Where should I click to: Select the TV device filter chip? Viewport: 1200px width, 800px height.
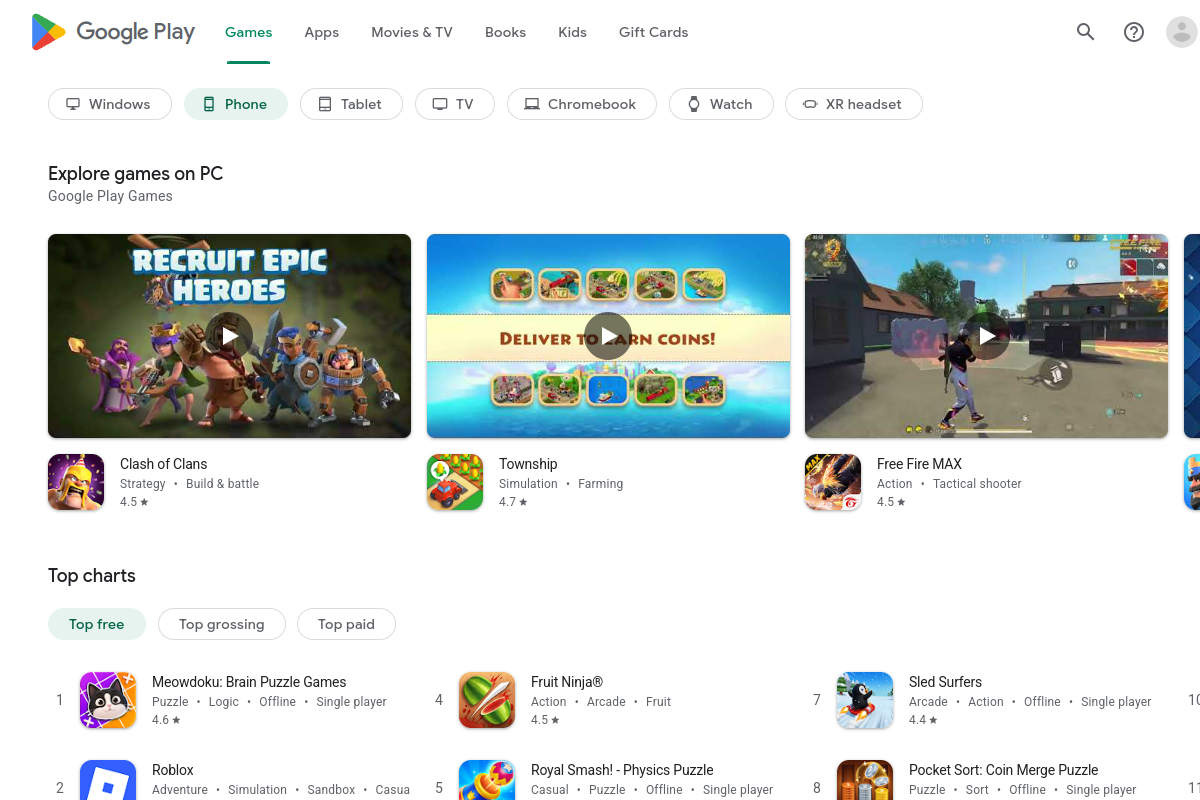click(453, 104)
